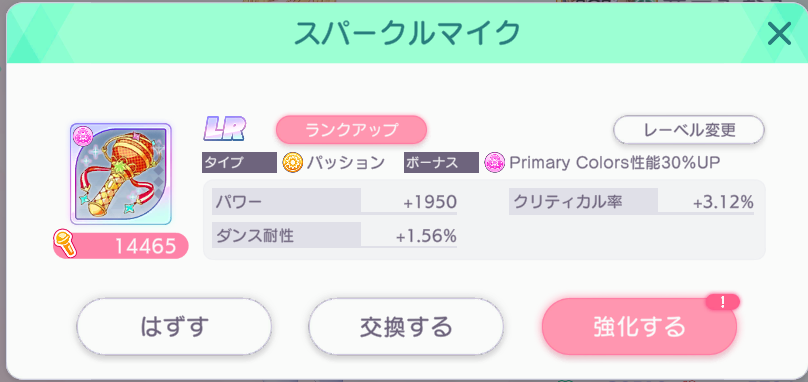Click the ボーナス label tag
Image resolution: width=808 pixels, height=382 pixels.
pyautogui.click(x=441, y=162)
